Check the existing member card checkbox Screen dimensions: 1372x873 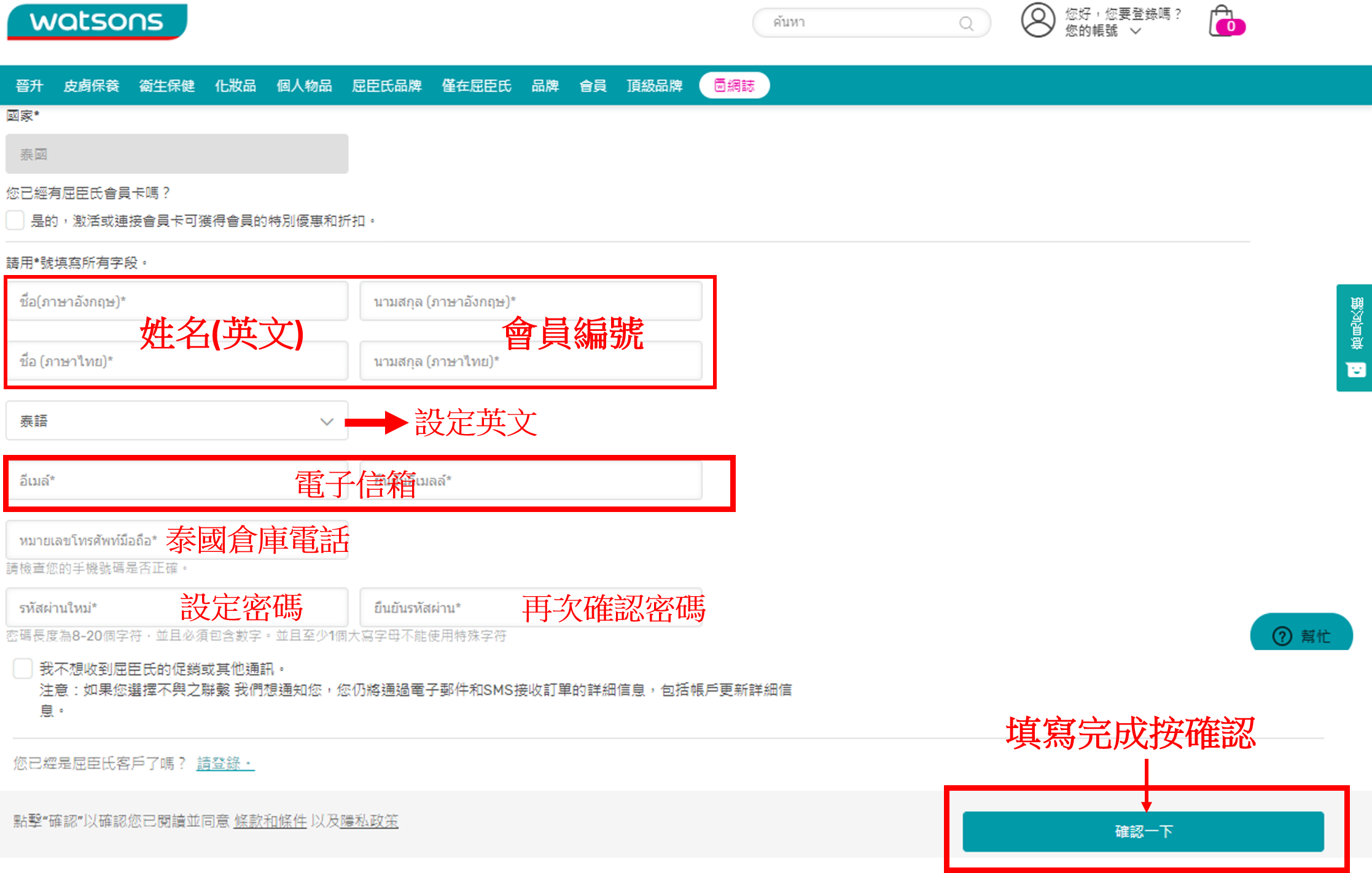coord(15,220)
